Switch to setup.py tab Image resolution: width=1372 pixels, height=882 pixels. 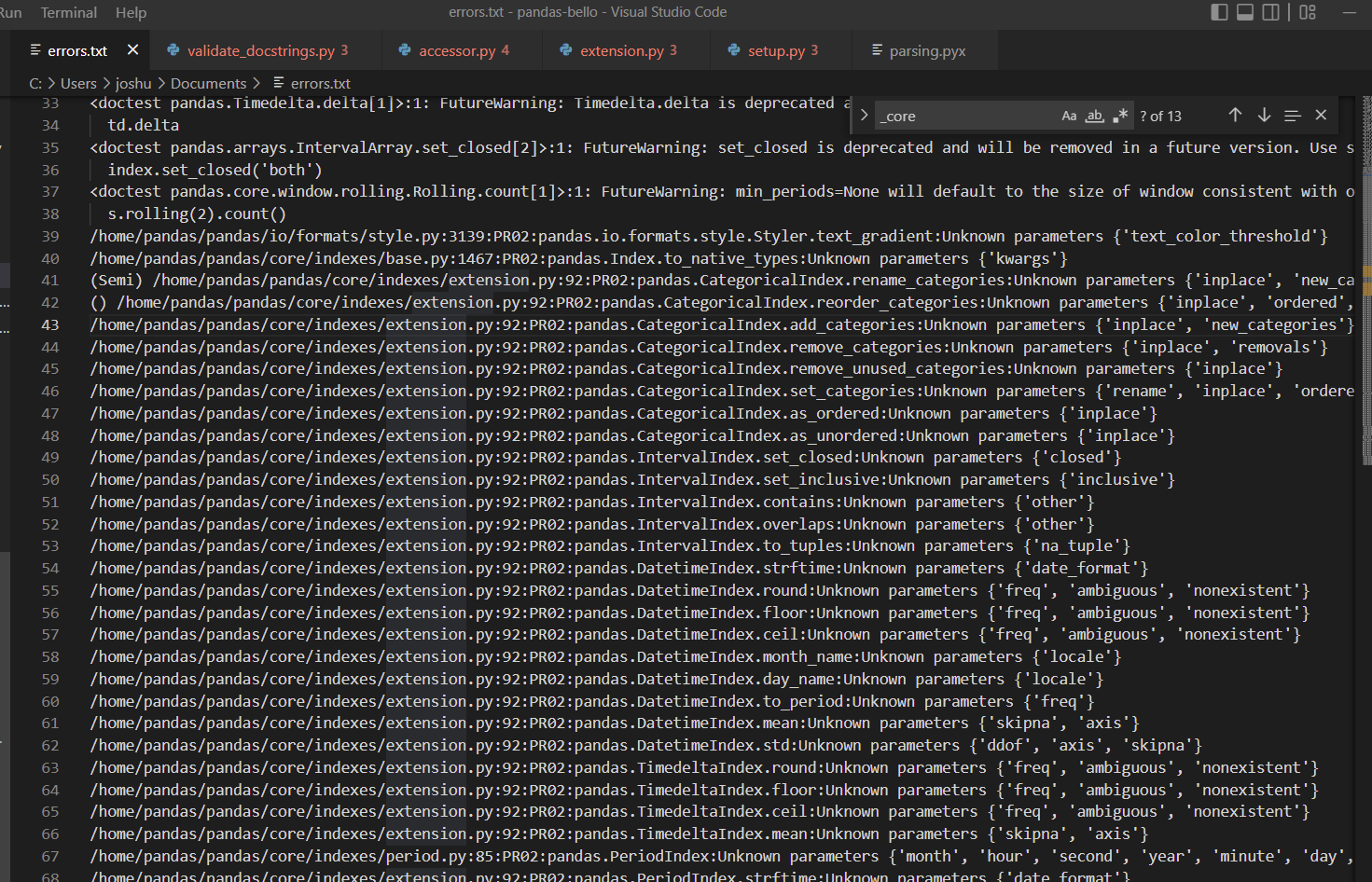(783, 50)
